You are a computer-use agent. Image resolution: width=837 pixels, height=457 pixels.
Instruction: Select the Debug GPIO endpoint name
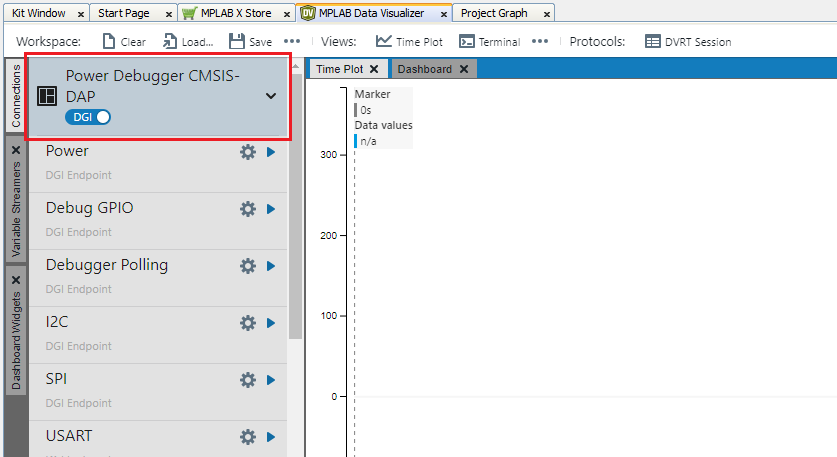pyautogui.click(x=89, y=208)
